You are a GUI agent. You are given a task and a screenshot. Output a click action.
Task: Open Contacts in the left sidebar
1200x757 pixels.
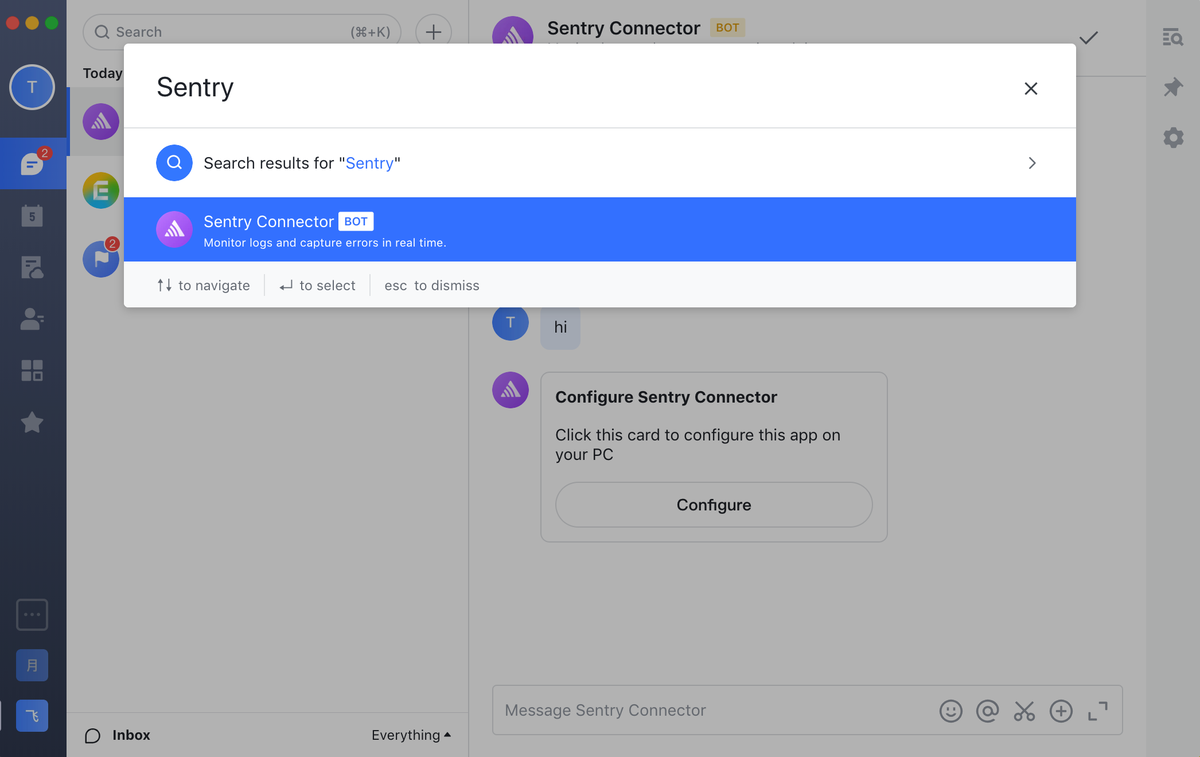(32, 319)
